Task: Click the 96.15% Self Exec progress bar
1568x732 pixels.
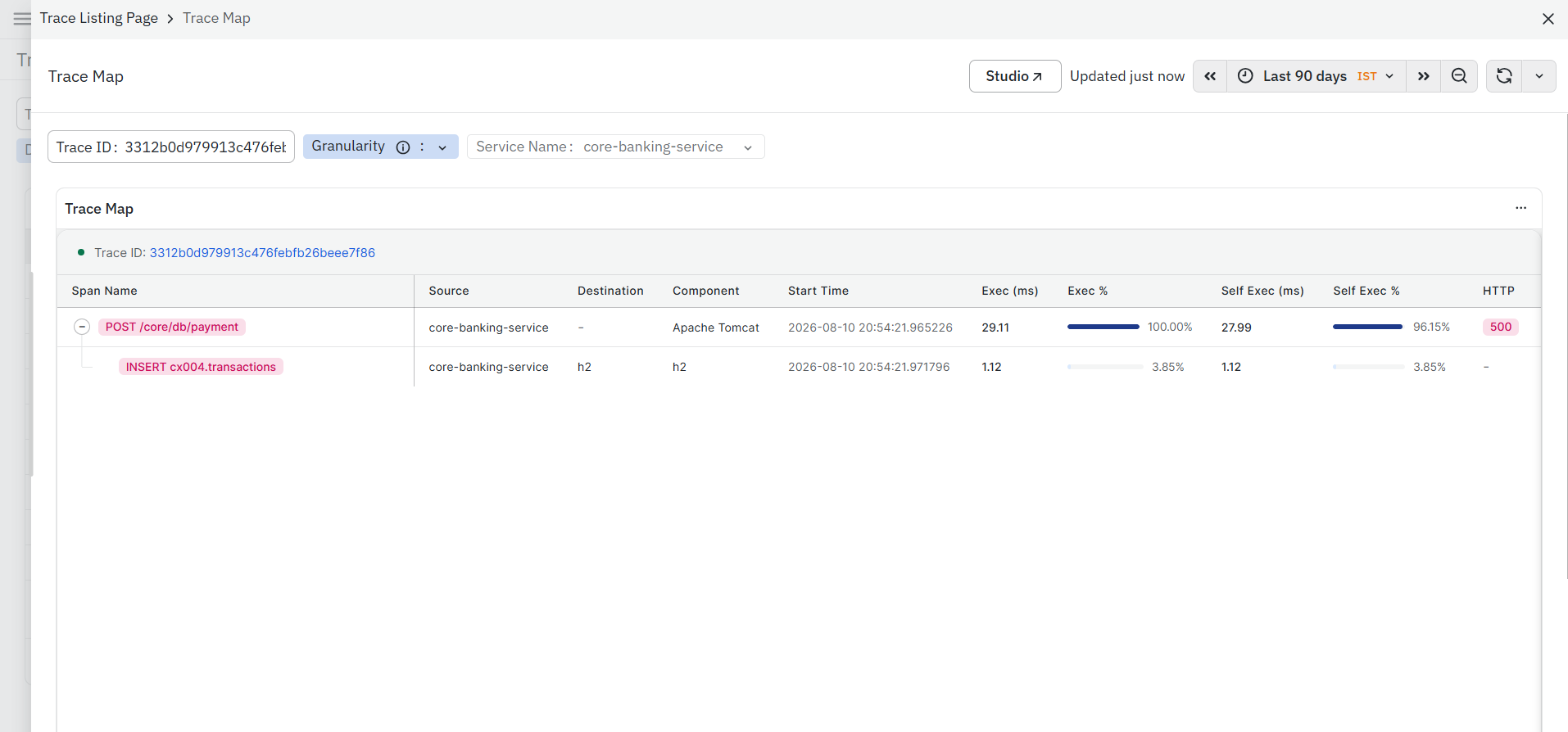Action: pos(1368,327)
